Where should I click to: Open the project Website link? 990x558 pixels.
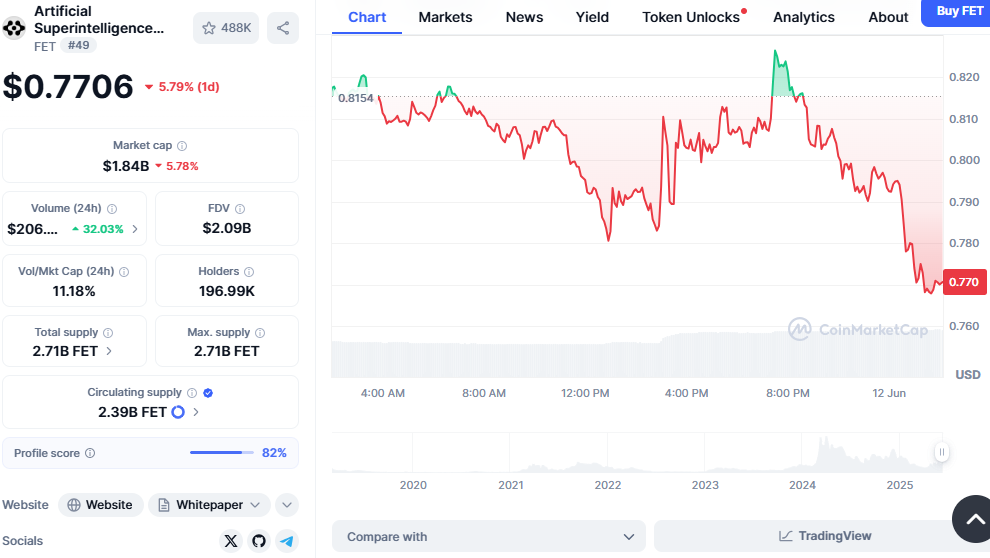point(100,505)
